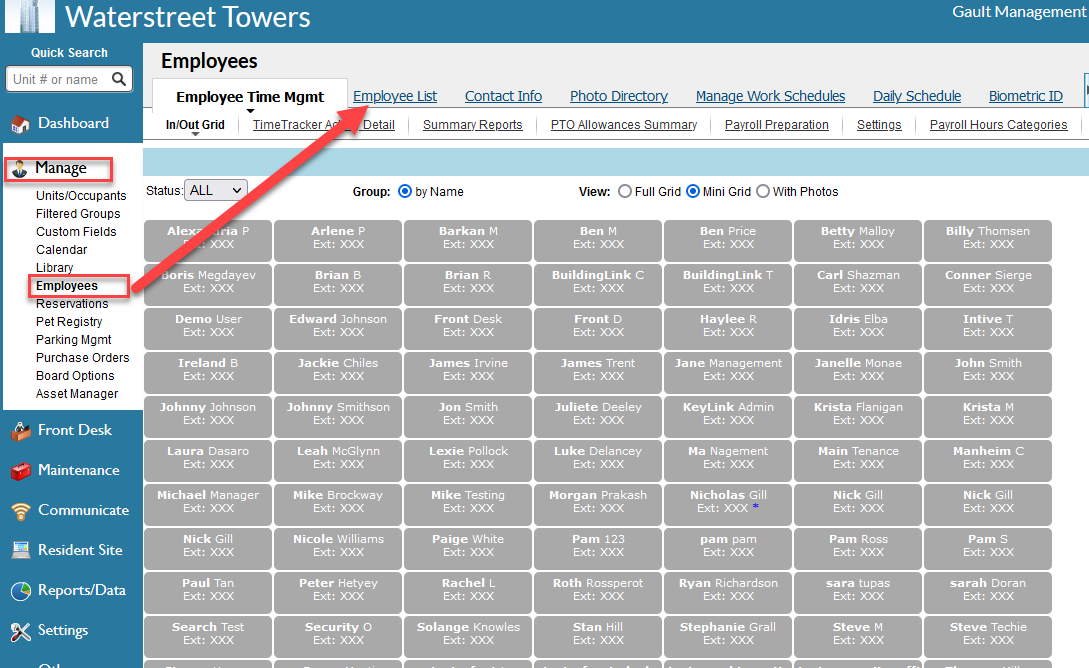
Task: Expand the Manage menu label
Action: pos(61,168)
